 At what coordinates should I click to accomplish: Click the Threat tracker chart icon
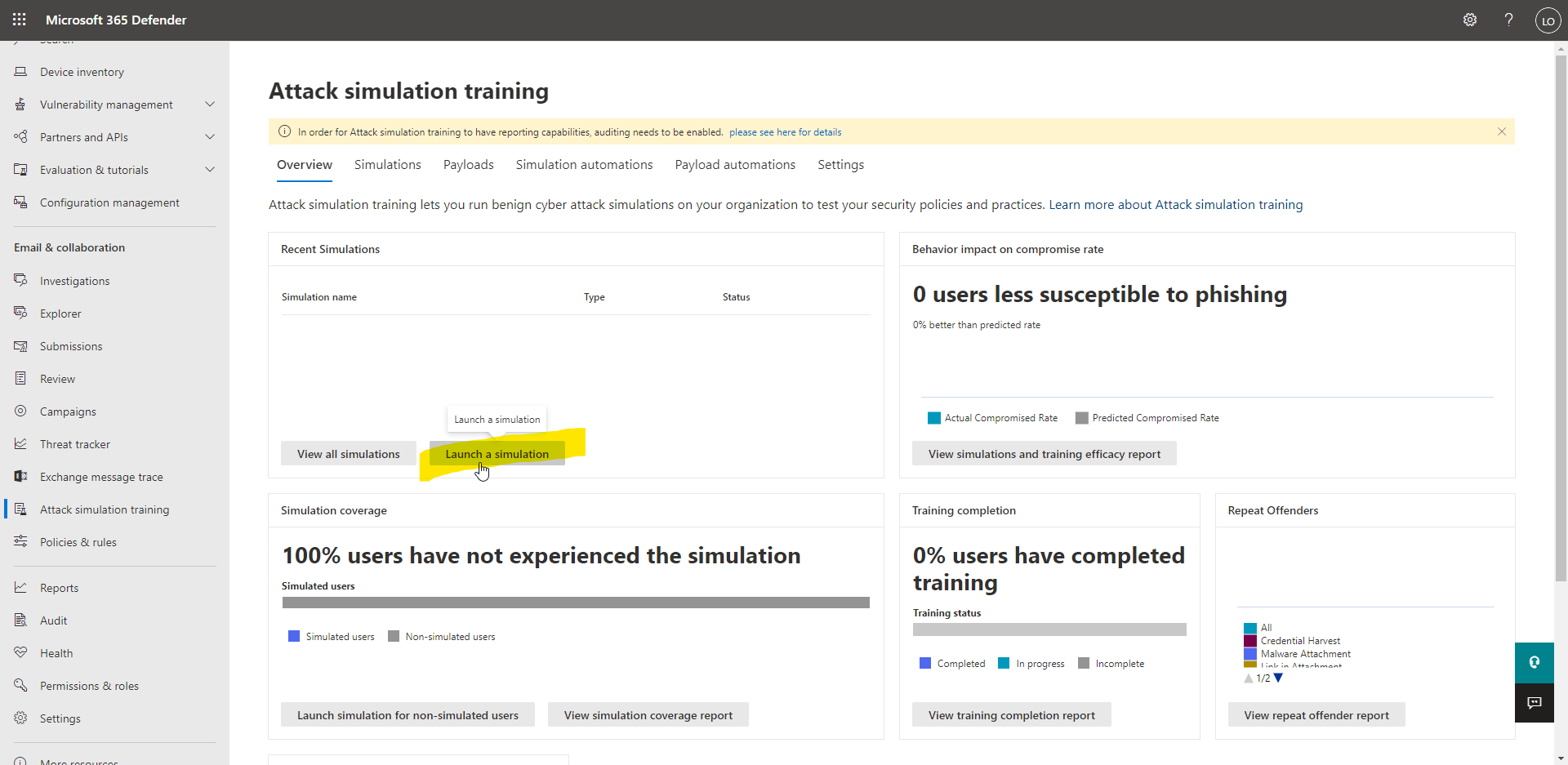point(21,444)
